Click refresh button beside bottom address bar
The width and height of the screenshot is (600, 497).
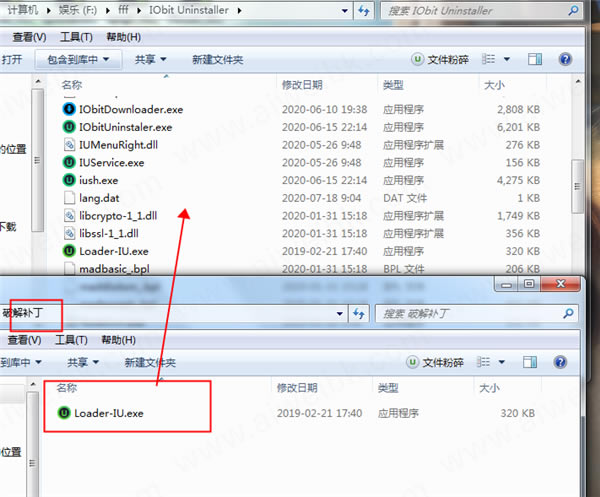(x=359, y=314)
